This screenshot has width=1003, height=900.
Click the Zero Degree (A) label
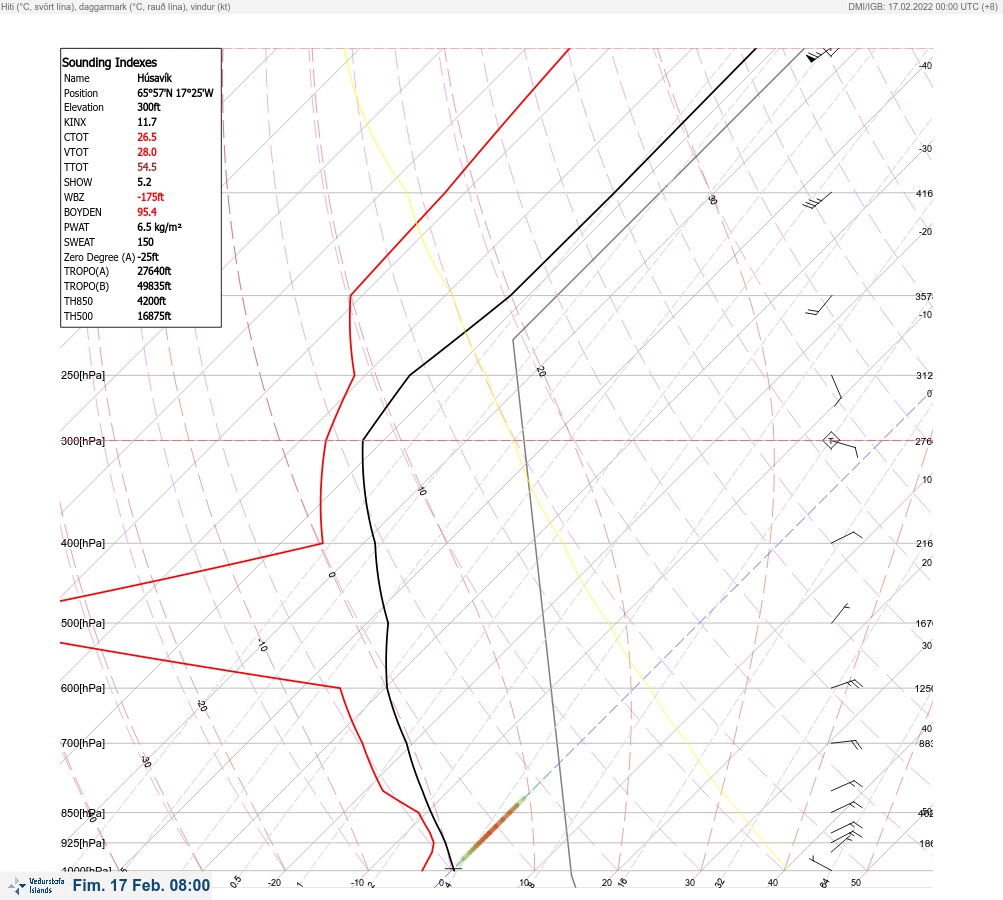tap(99, 257)
